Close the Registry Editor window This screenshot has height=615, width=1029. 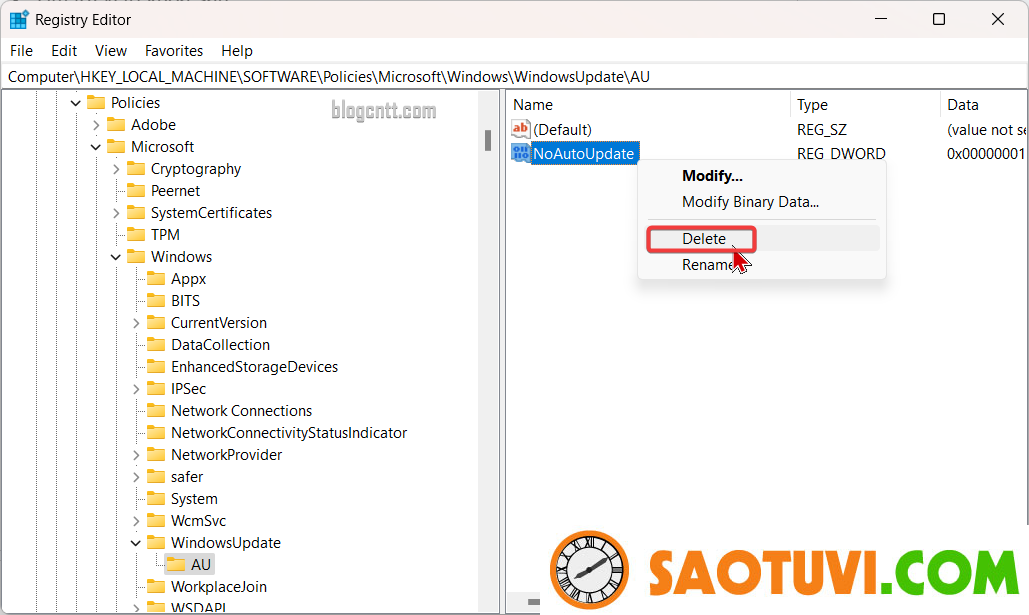tap(998, 19)
